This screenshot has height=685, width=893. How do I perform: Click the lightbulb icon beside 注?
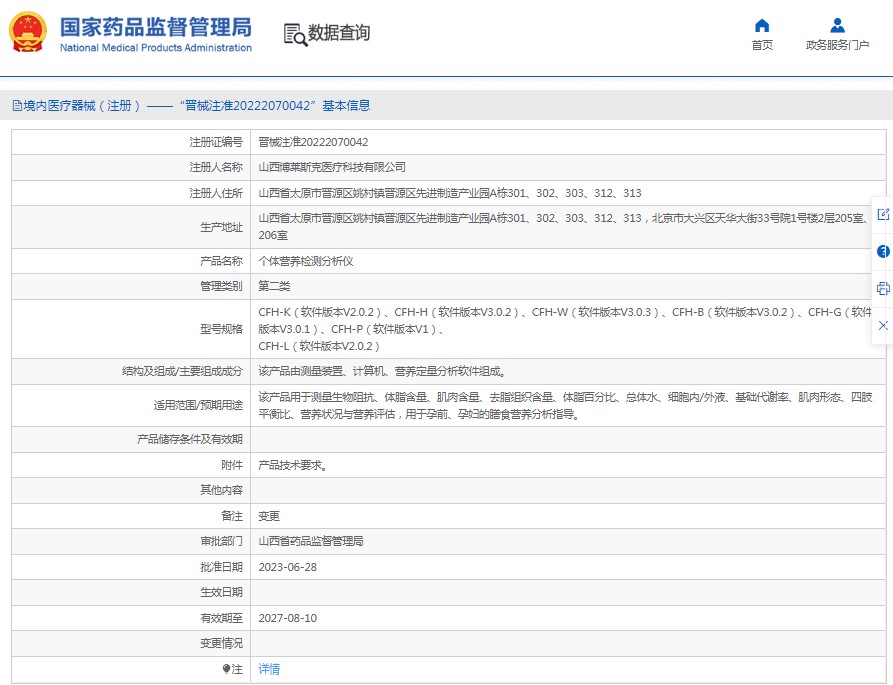[x=226, y=668]
